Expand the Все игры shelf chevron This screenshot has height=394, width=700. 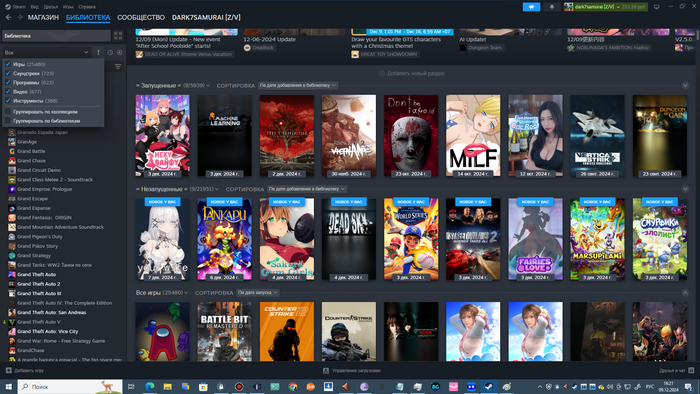[x=685, y=293]
